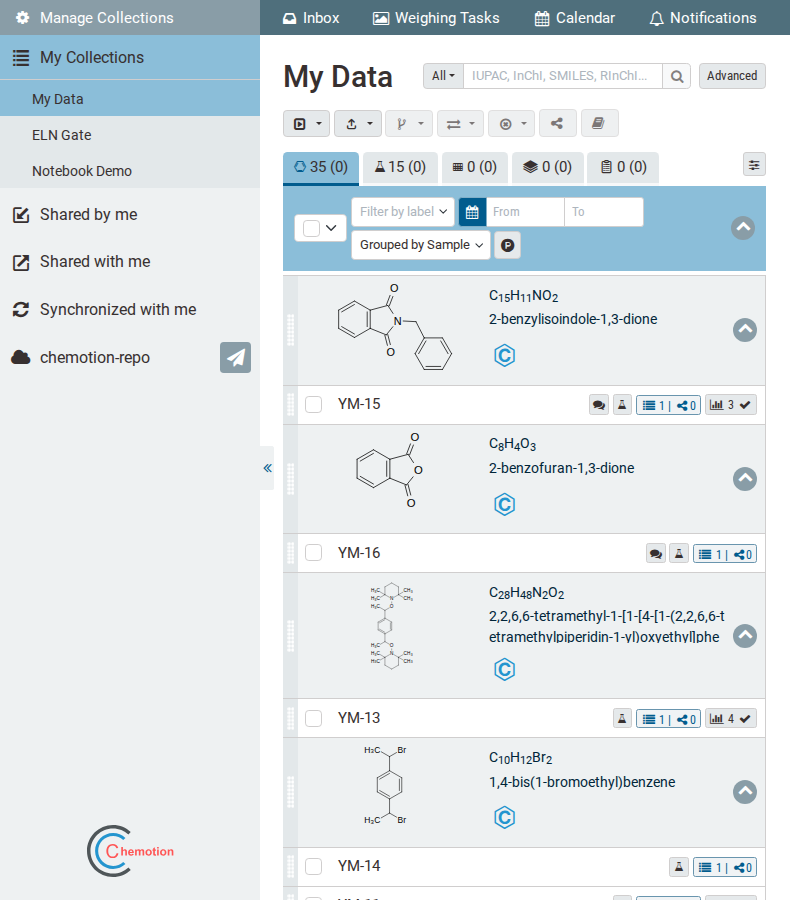Screen dimensions: 790x900
Task: Collapse the sidebar with double-chevron arrow
Action: coord(267,468)
